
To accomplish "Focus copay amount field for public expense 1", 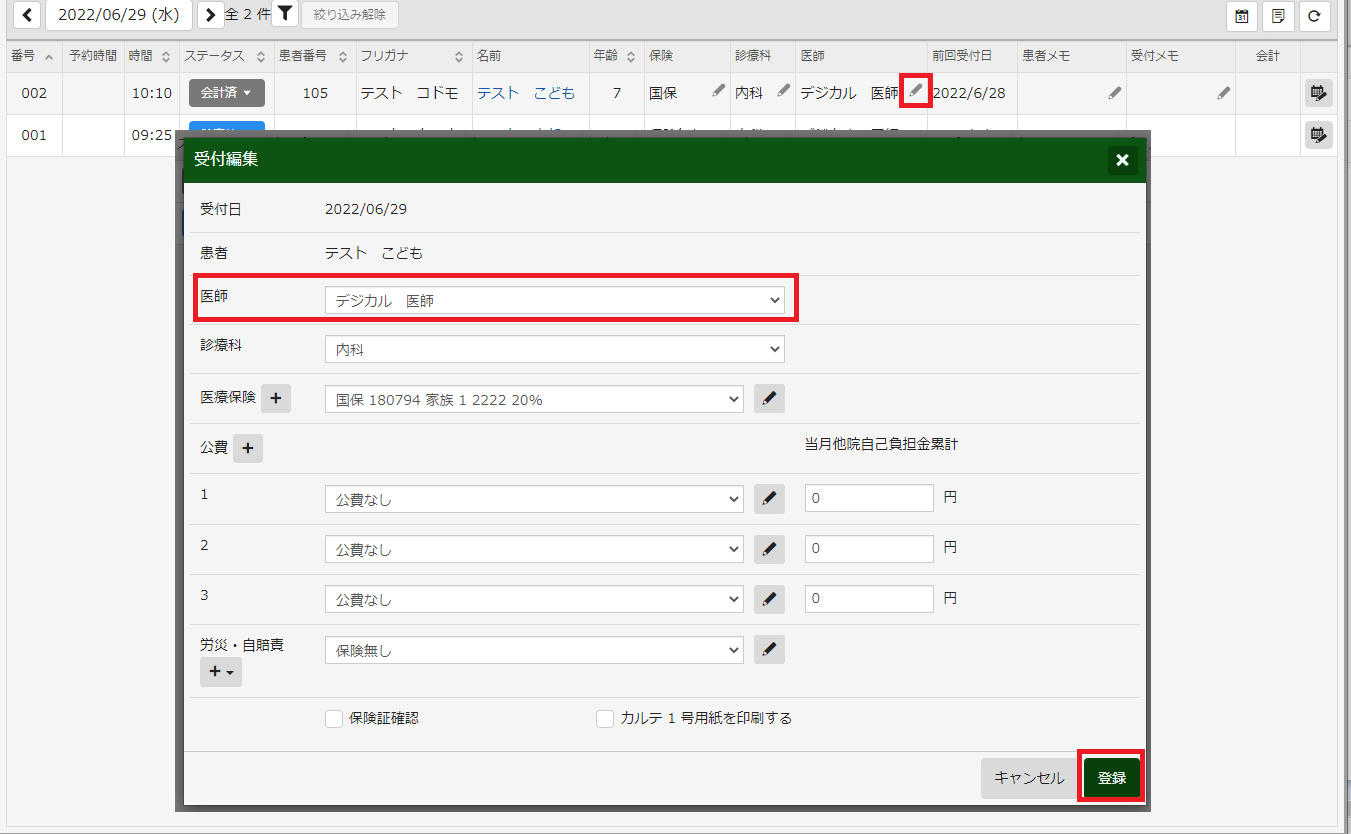I will coord(869,498).
